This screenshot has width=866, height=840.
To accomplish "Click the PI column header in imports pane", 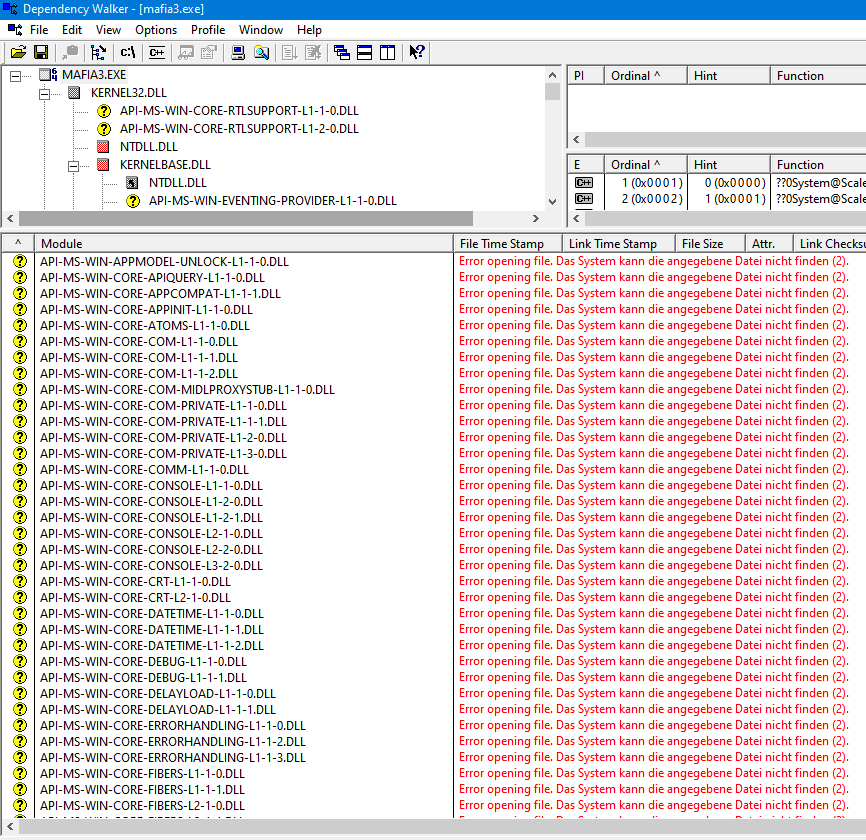I will click(x=585, y=76).
